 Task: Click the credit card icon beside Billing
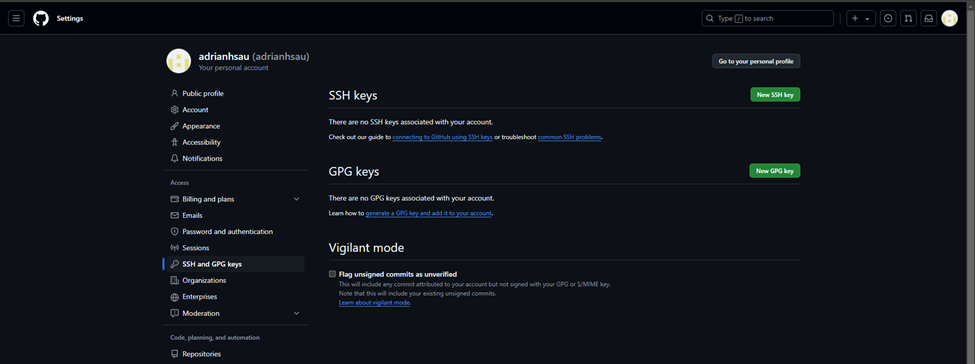(x=175, y=199)
